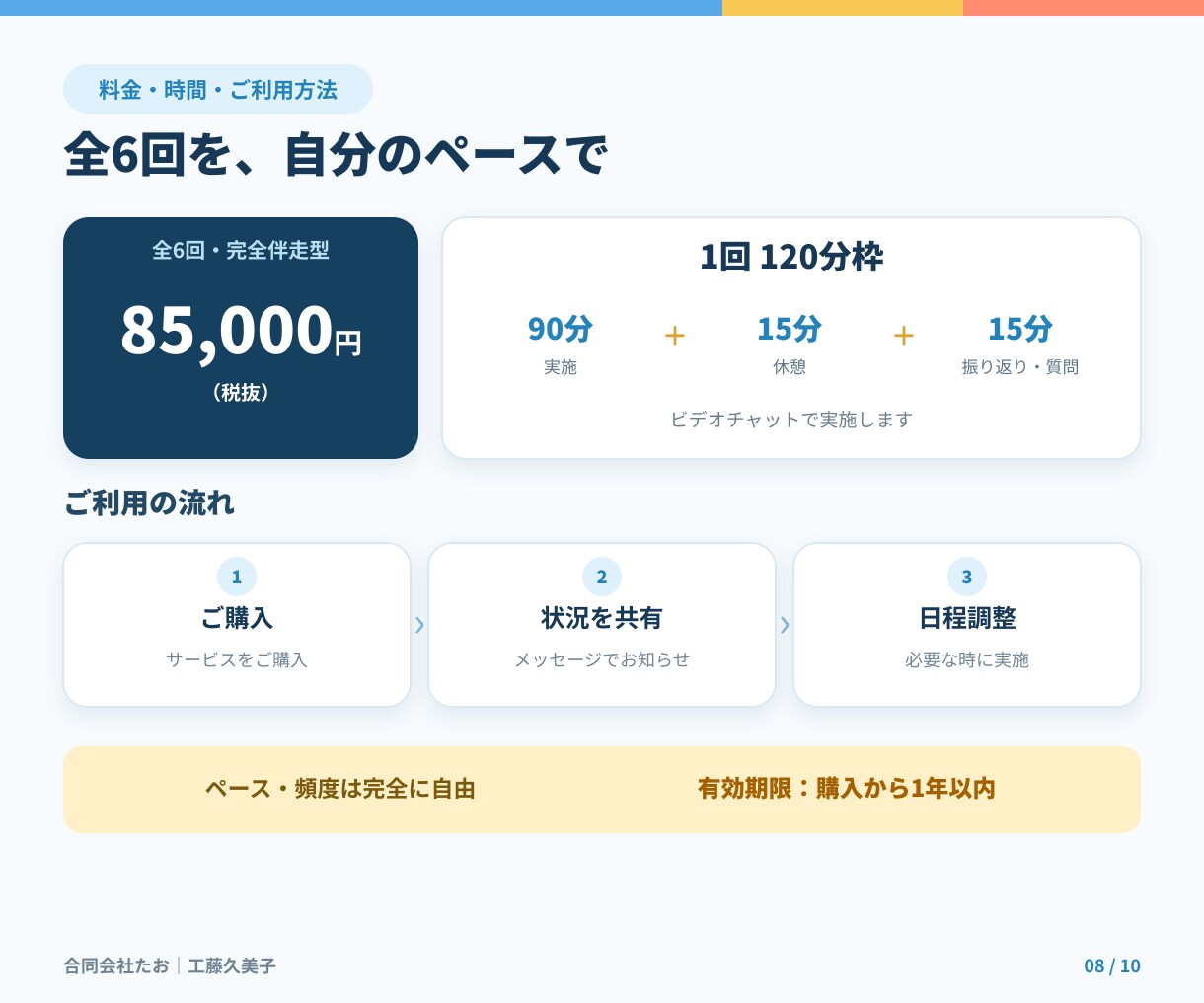Viewport: 1204px width, 1003px height.
Task: Click the 15分 value above 振り返り・質問
Action: [x=1020, y=329]
